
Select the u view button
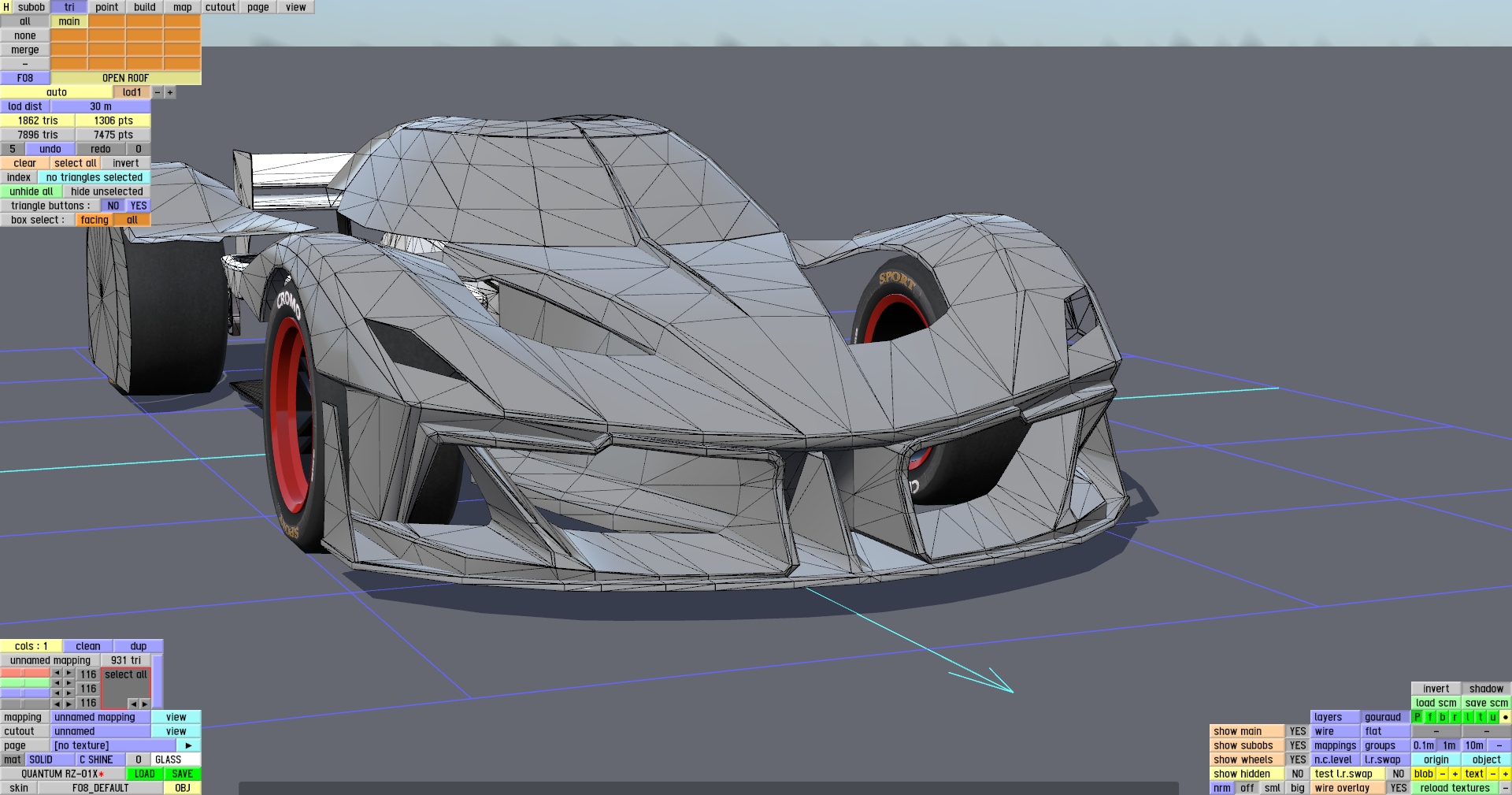coord(1493,717)
